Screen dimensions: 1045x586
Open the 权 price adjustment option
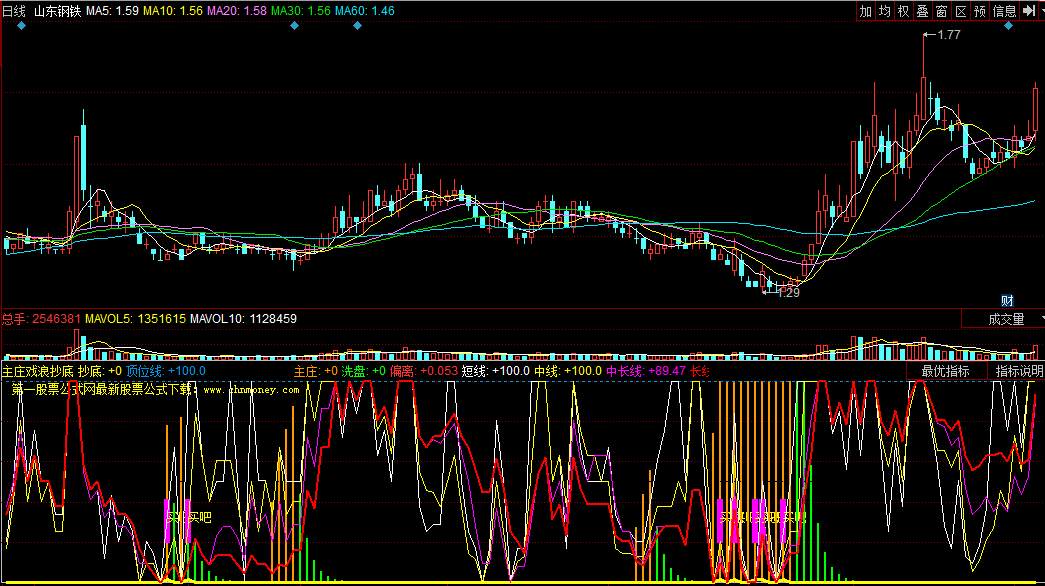click(x=903, y=11)
